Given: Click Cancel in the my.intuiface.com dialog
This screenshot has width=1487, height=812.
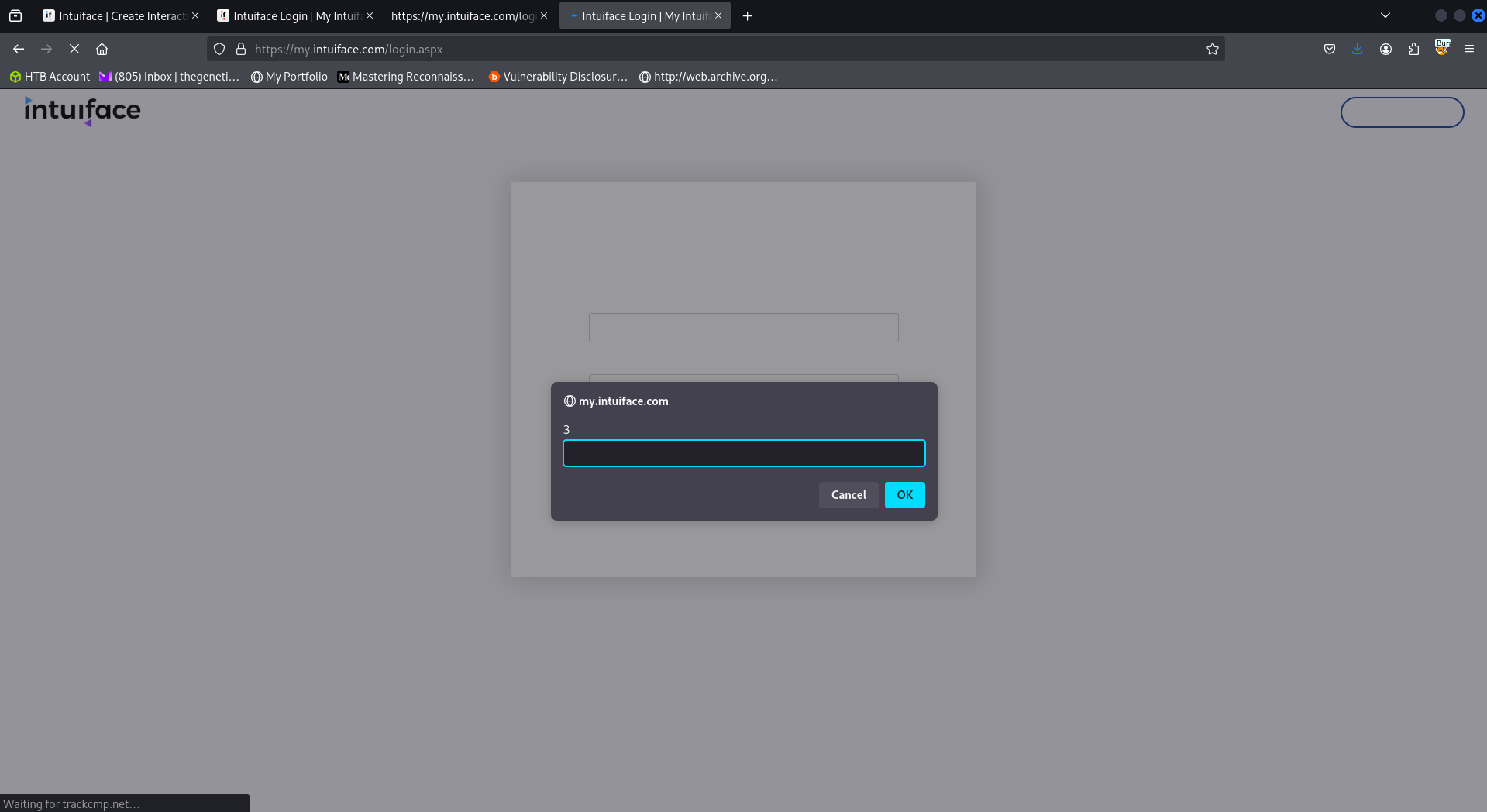Looking at the screenshot, I should click(848, 495).
